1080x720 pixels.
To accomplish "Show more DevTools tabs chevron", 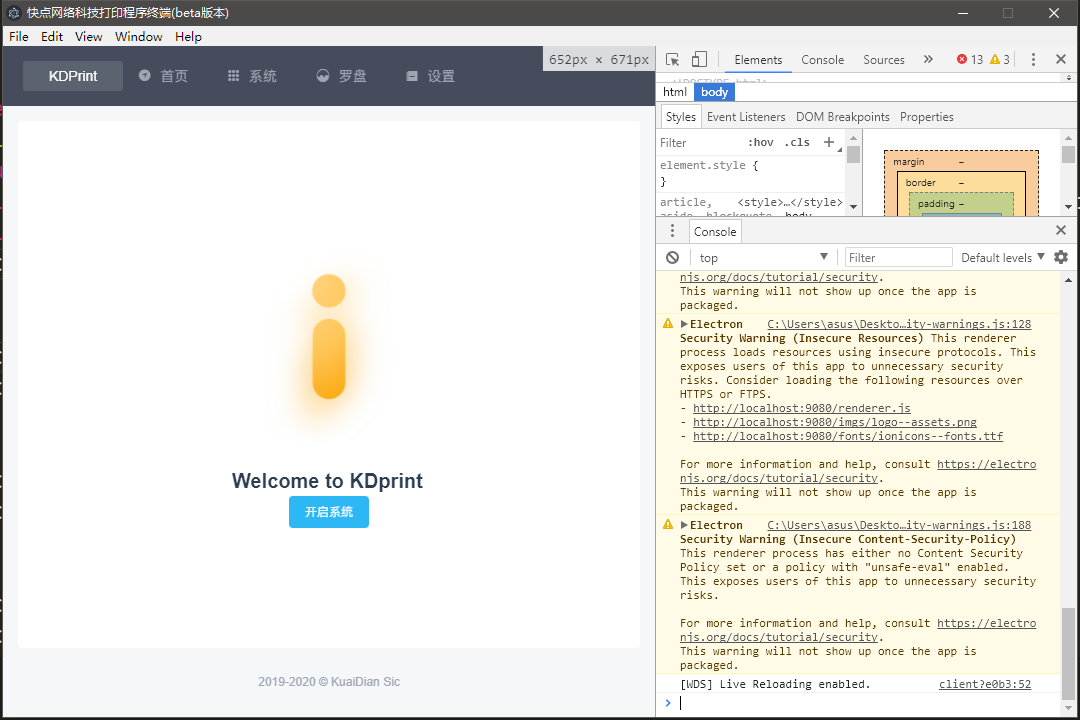I will click(x=928, y=59).
